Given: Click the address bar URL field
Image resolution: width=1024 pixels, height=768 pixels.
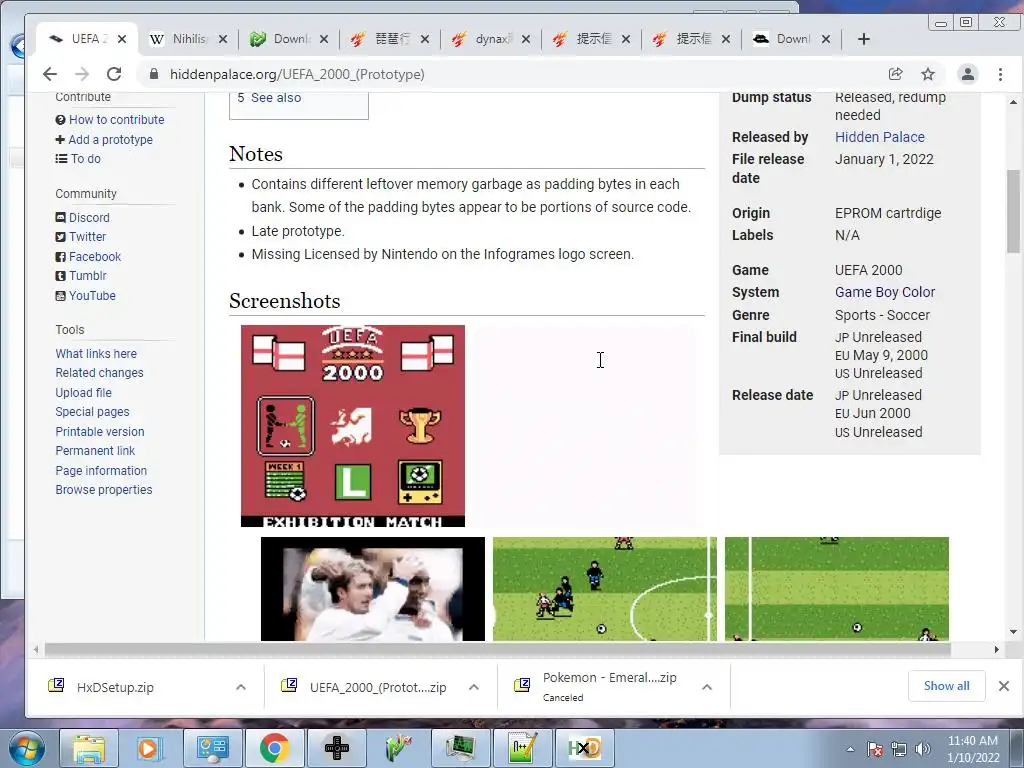Looking at the screenshot, I should (x=297, y=74).
